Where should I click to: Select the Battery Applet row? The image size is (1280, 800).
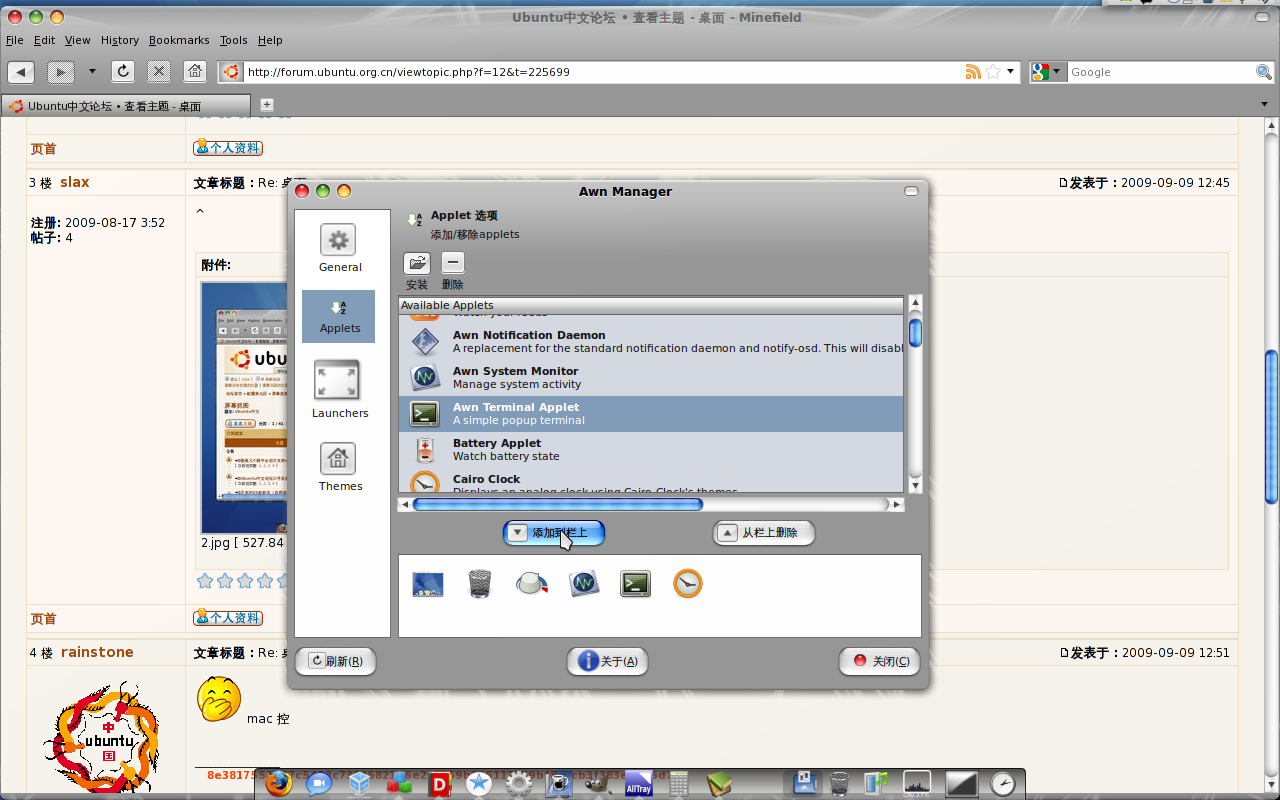[651, 450]
